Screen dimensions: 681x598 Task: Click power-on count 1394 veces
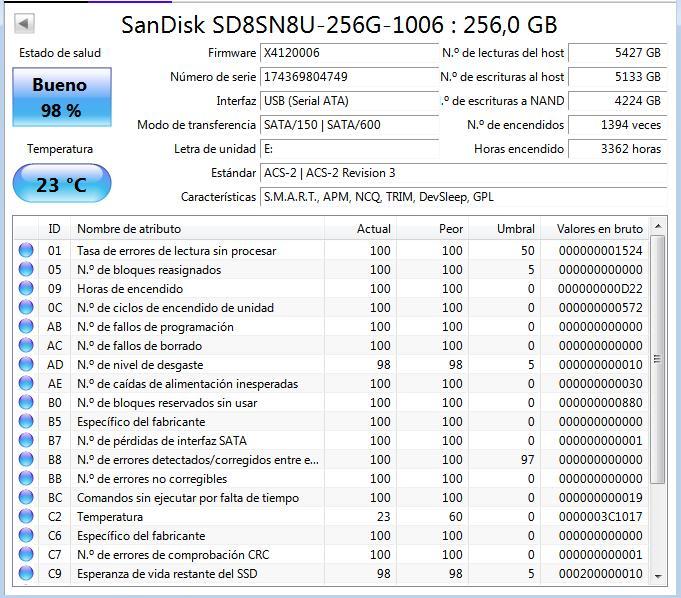tap(618, 125)
